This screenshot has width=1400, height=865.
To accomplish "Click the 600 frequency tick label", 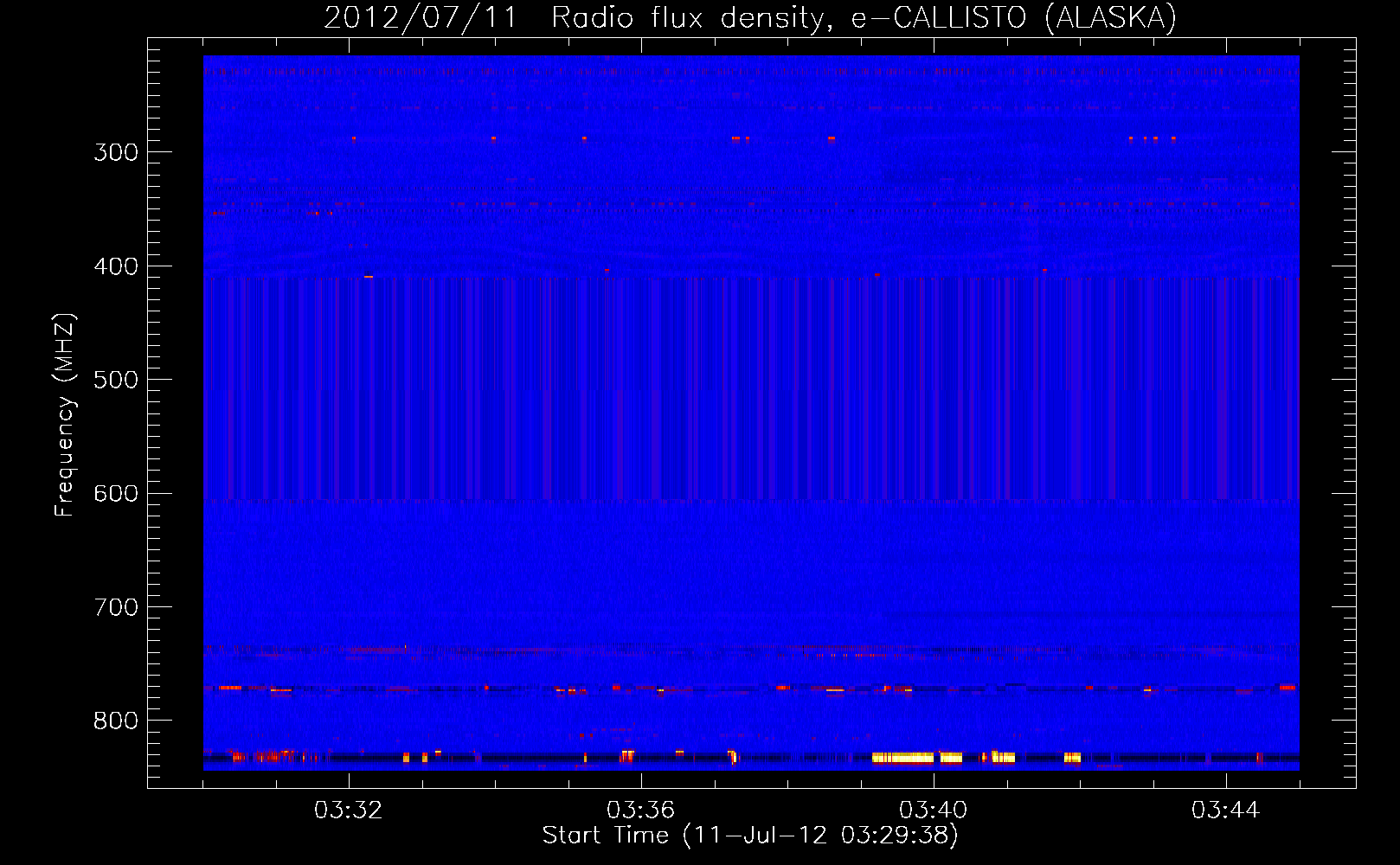I will [x=116, y=494].
